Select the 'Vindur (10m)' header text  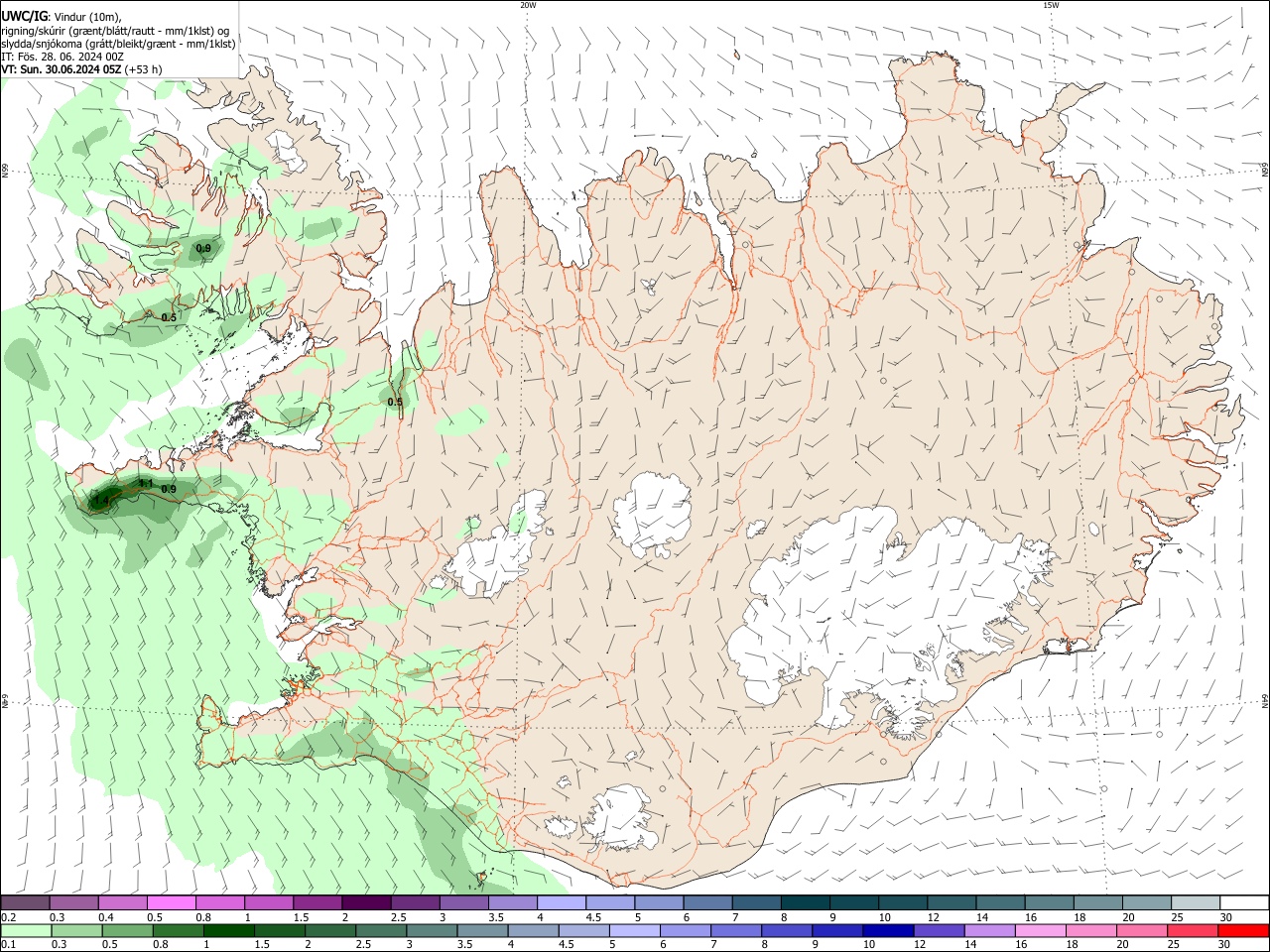[88, 17]
